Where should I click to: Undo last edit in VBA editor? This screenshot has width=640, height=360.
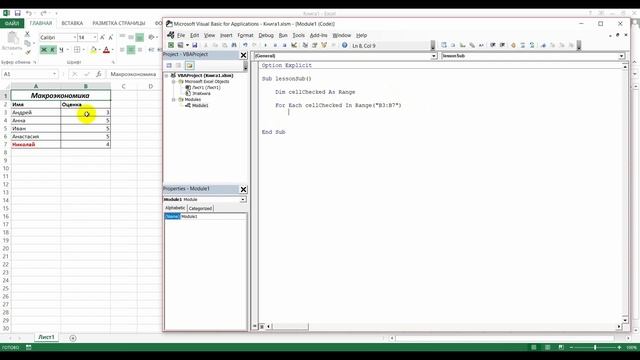[x=245, y=45]
